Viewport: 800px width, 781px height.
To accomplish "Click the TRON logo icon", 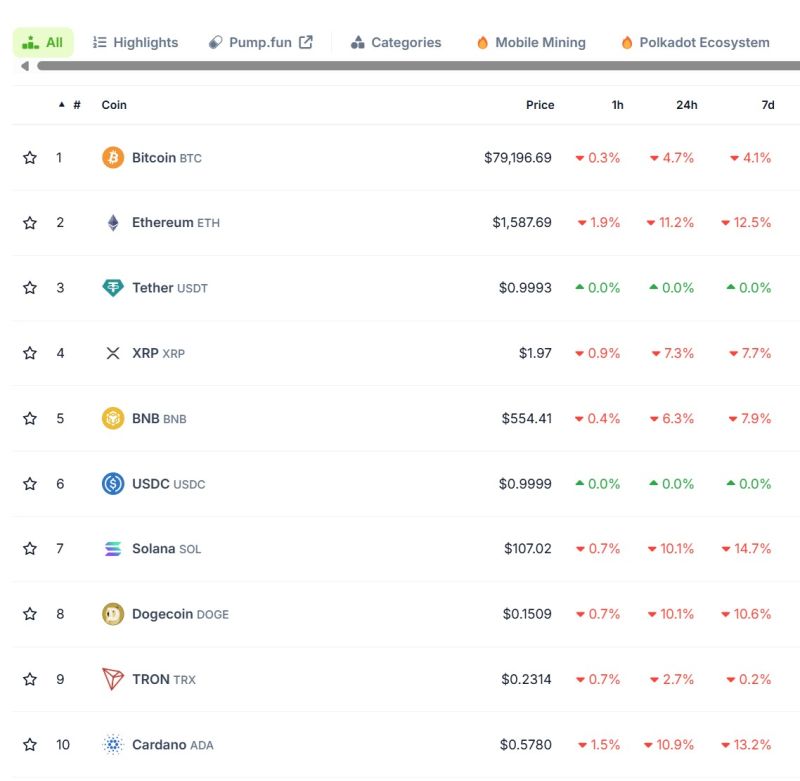I will 113,679.
